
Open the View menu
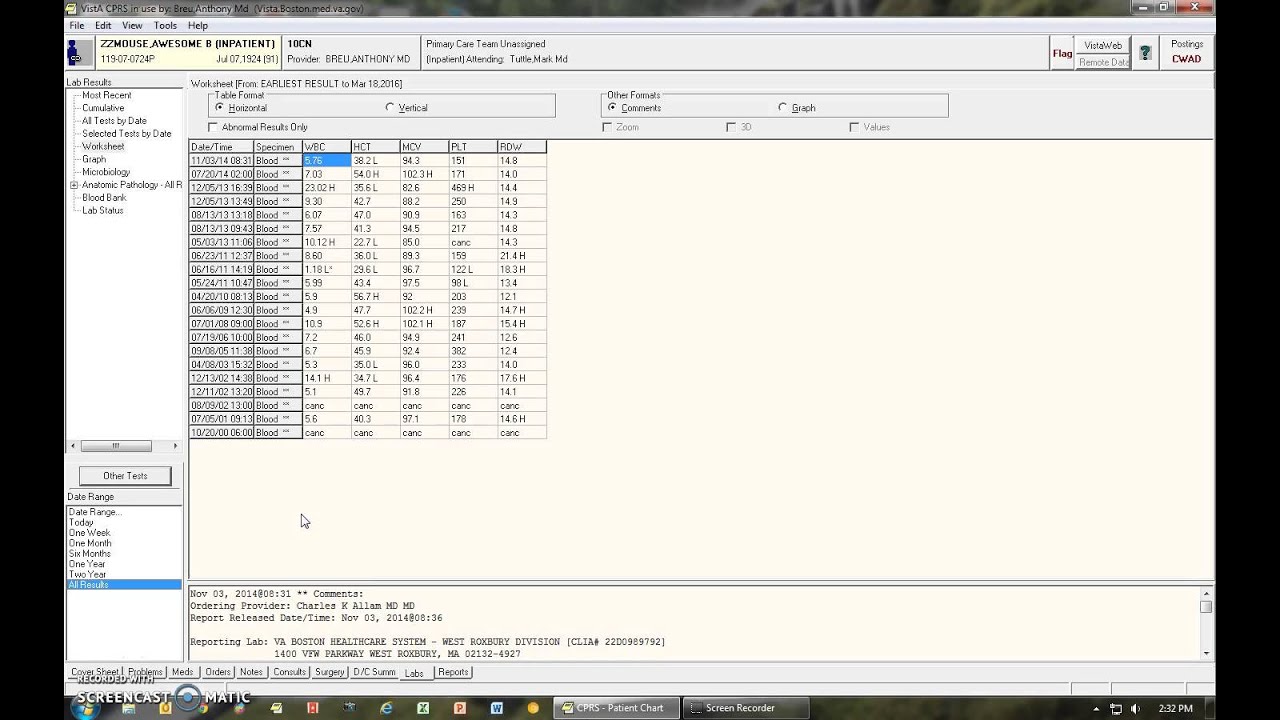tap(132, 25)
